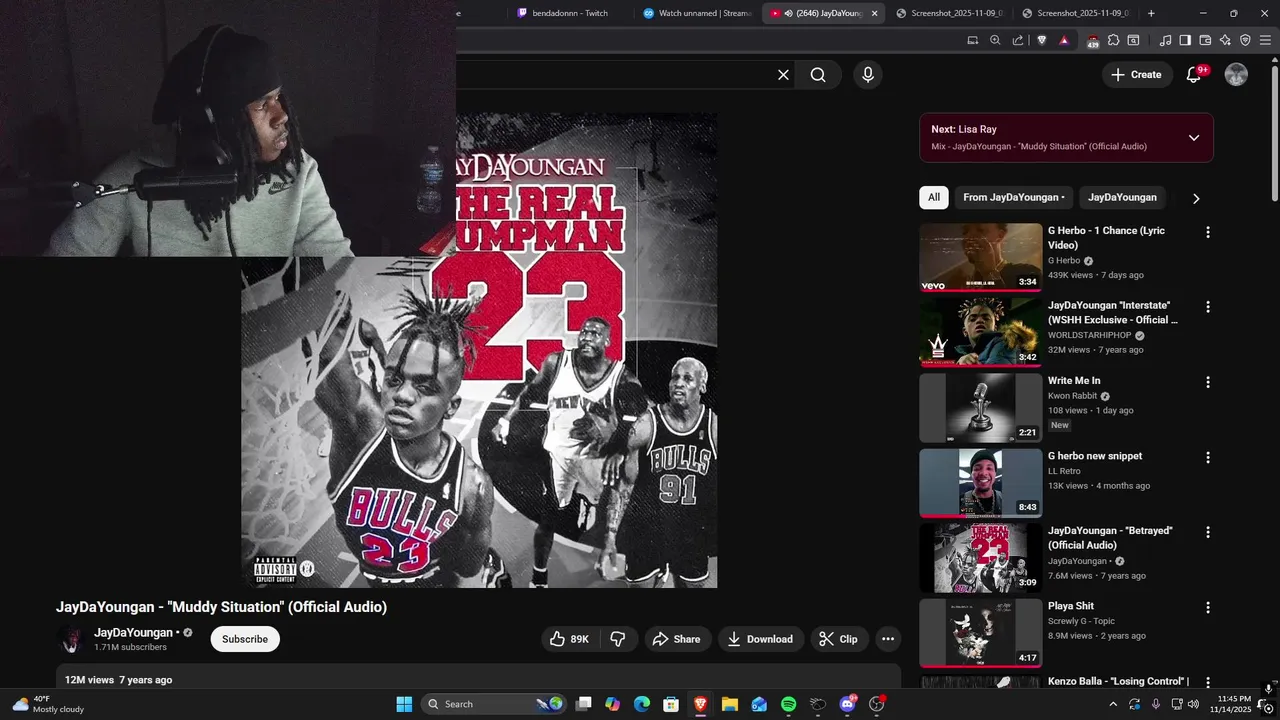
Task: Select the From JayDaYoungan filter chip
Action: coord(1014,197)
